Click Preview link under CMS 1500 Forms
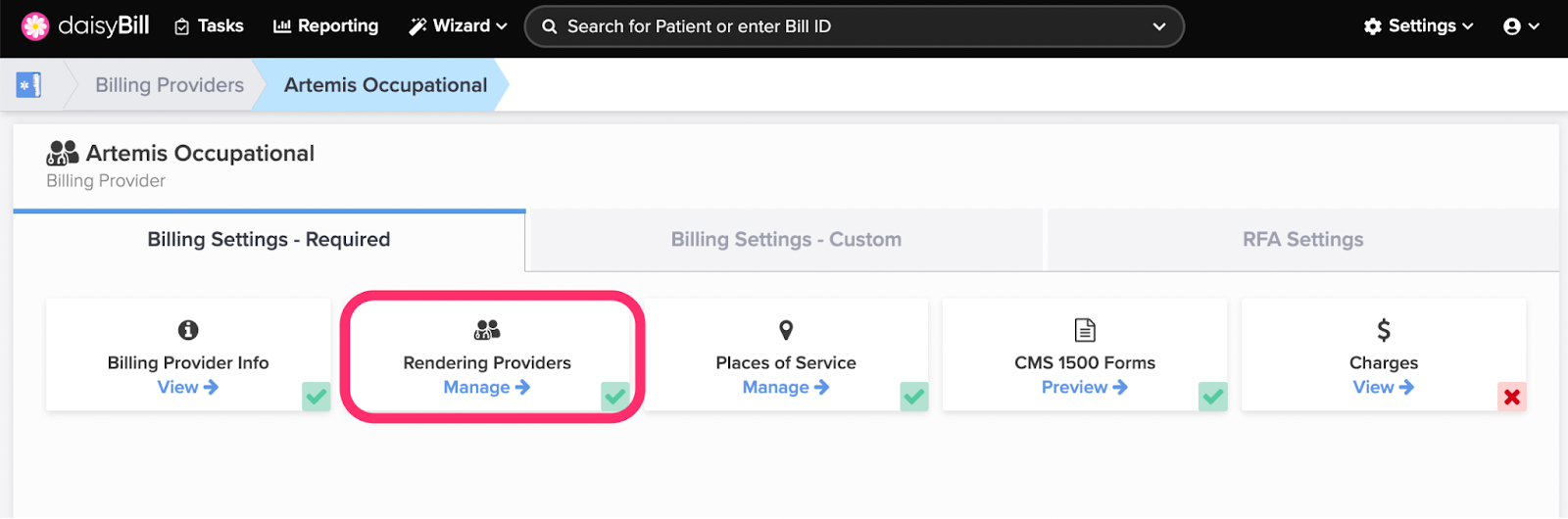 click(1085, 388)
